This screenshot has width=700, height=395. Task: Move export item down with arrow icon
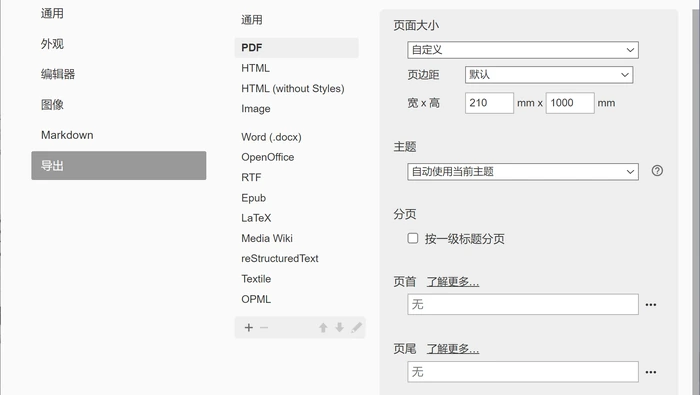tap(339, 328)
